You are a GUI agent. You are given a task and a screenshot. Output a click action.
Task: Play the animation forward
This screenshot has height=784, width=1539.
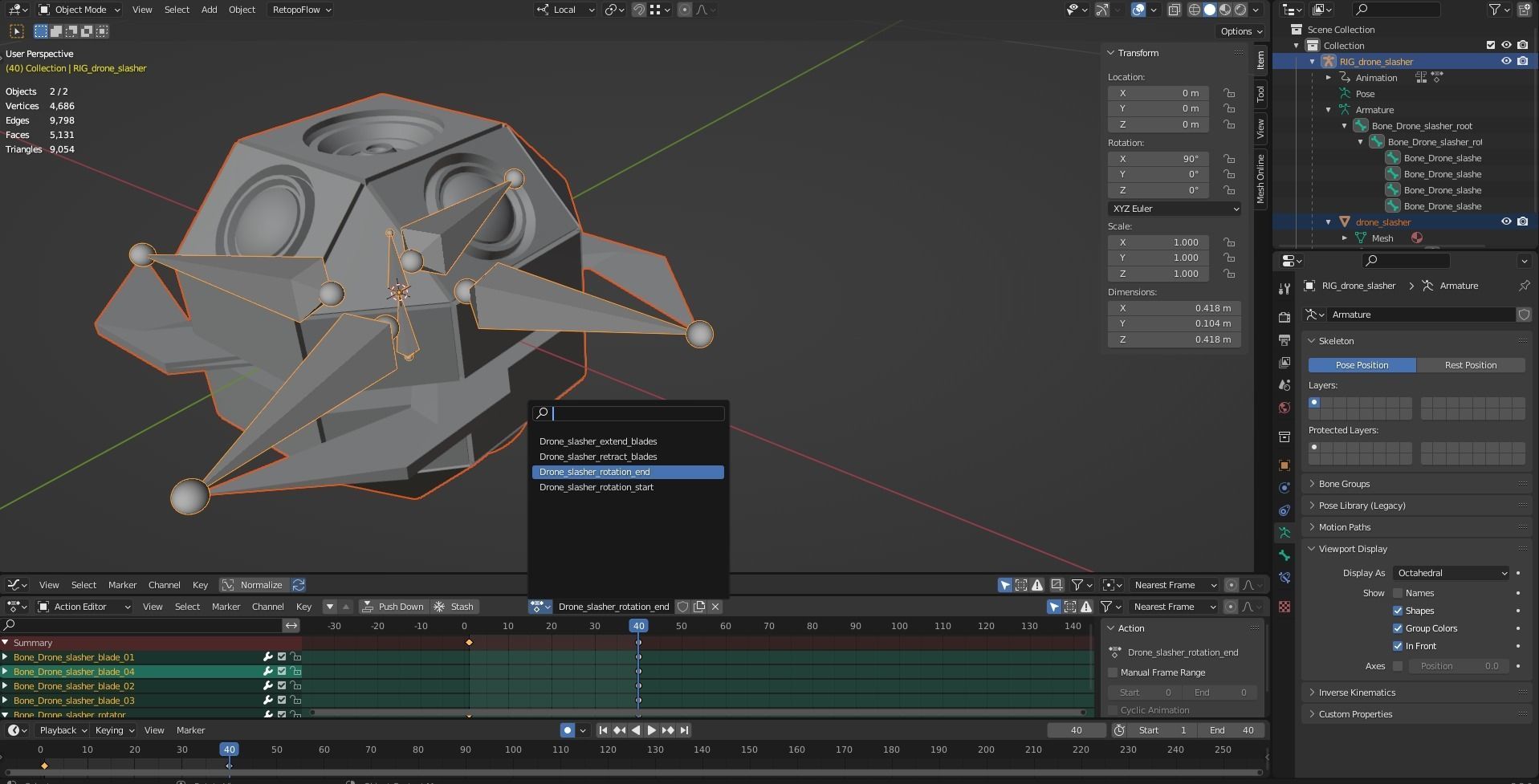pos(652,730)
